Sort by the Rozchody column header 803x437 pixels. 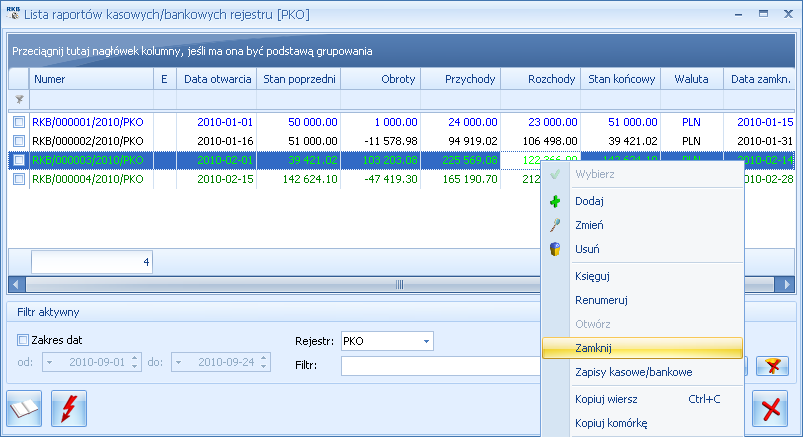[x=540, y=79]
